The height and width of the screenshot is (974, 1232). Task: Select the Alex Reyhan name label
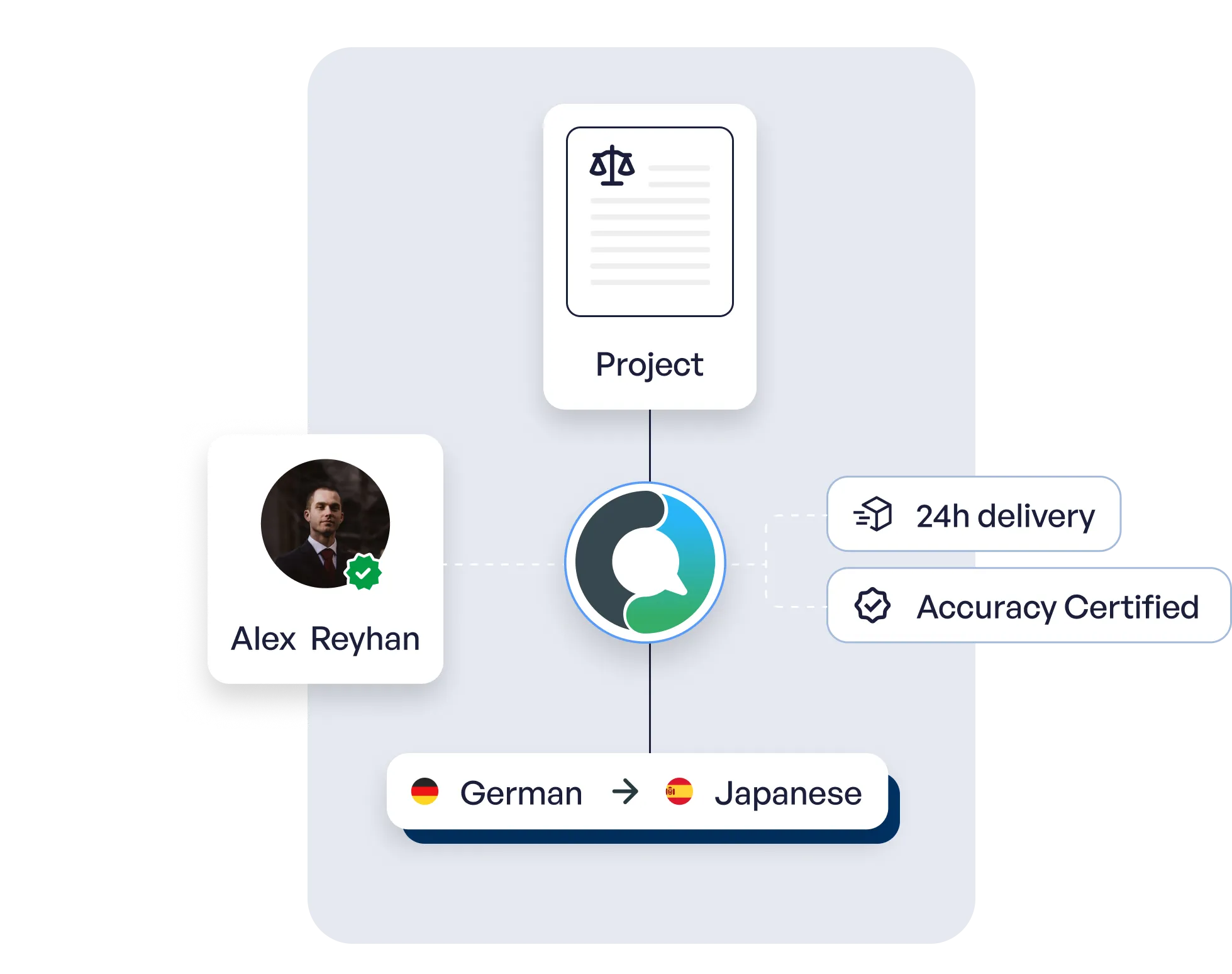tap(325, 639)
